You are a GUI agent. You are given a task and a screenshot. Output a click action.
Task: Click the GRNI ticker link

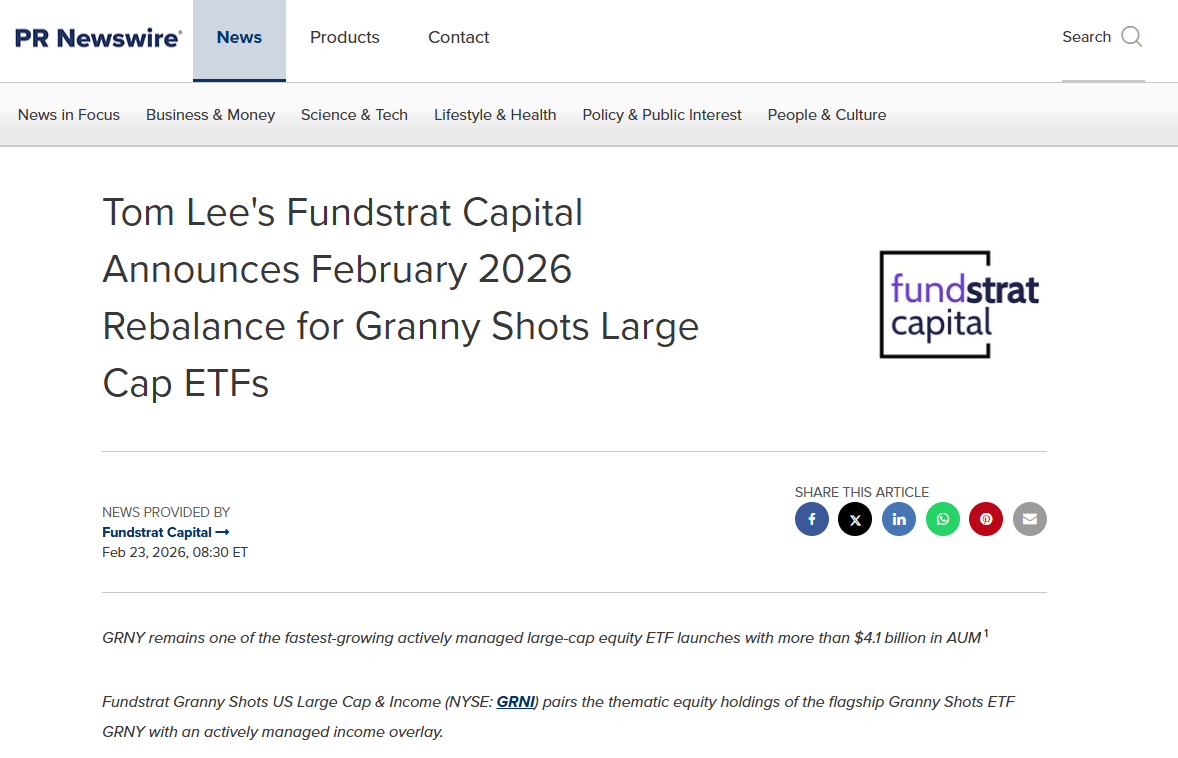pos(516,702)
